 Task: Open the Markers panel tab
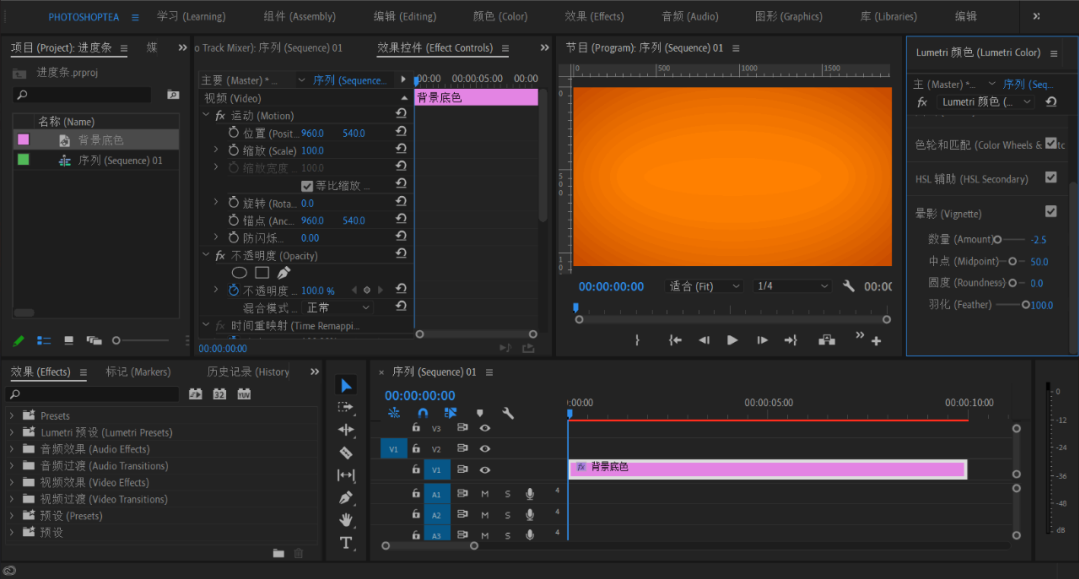(x=138, y=372)
